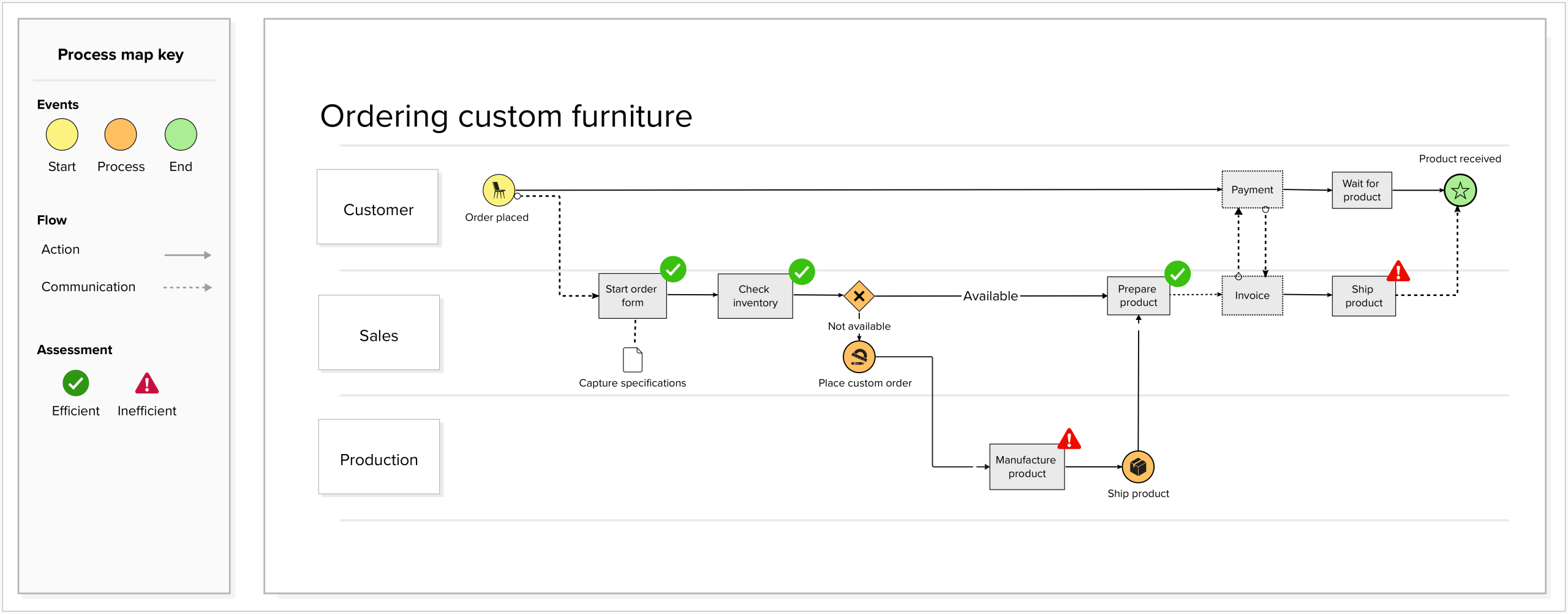Viewport: 1568px width, 614px height.
Task: Select the Customer swimlane label box
Action: pyautogui.click(x=378, y=207)
